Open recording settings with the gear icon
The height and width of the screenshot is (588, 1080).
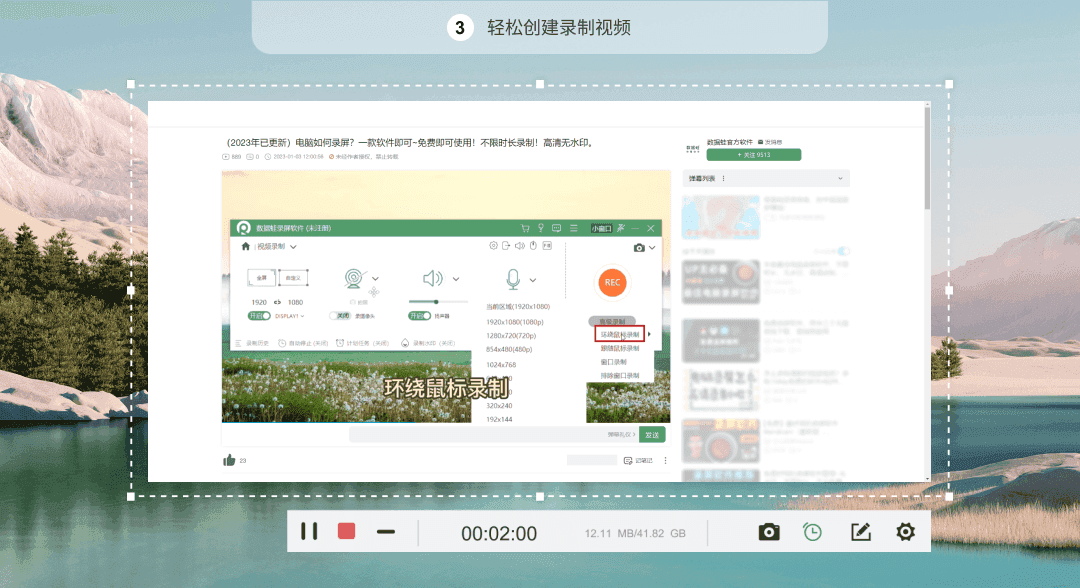(x=905, y=531)
